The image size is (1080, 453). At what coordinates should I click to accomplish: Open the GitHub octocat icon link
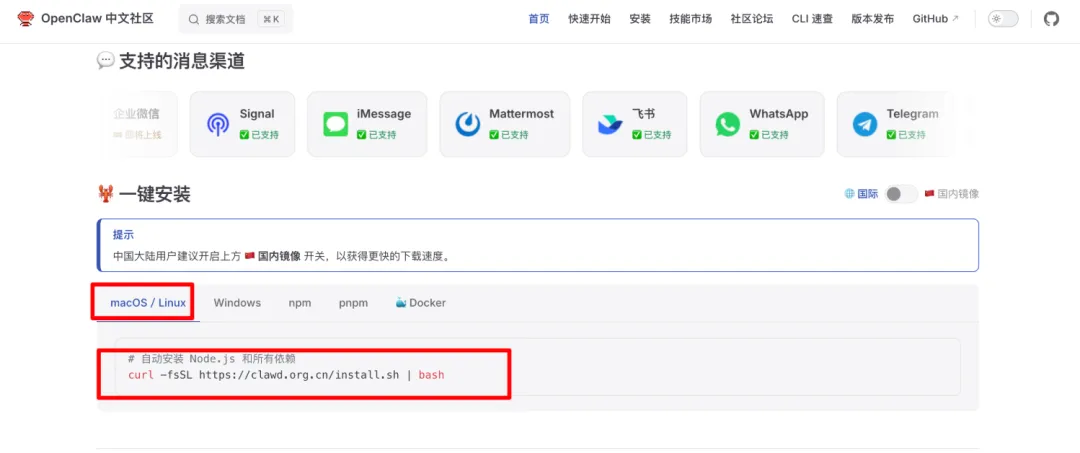1051,19
